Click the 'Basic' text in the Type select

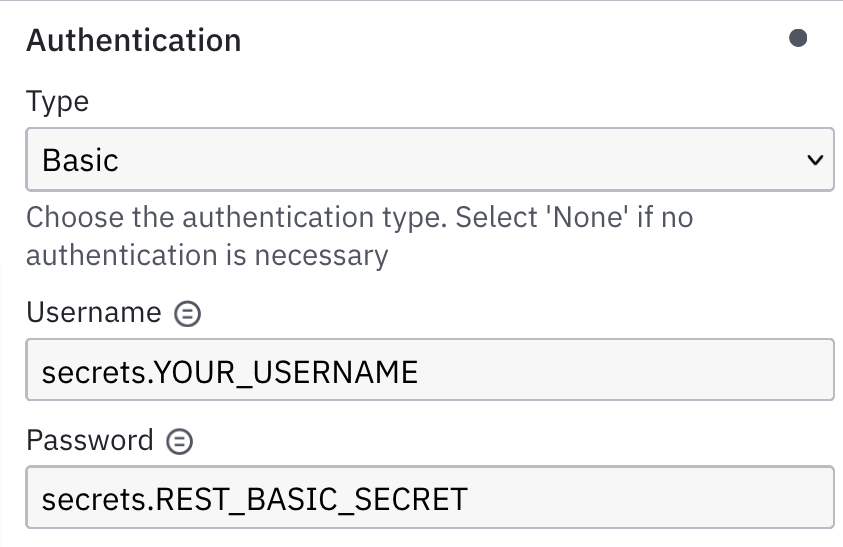pos(80,160)
